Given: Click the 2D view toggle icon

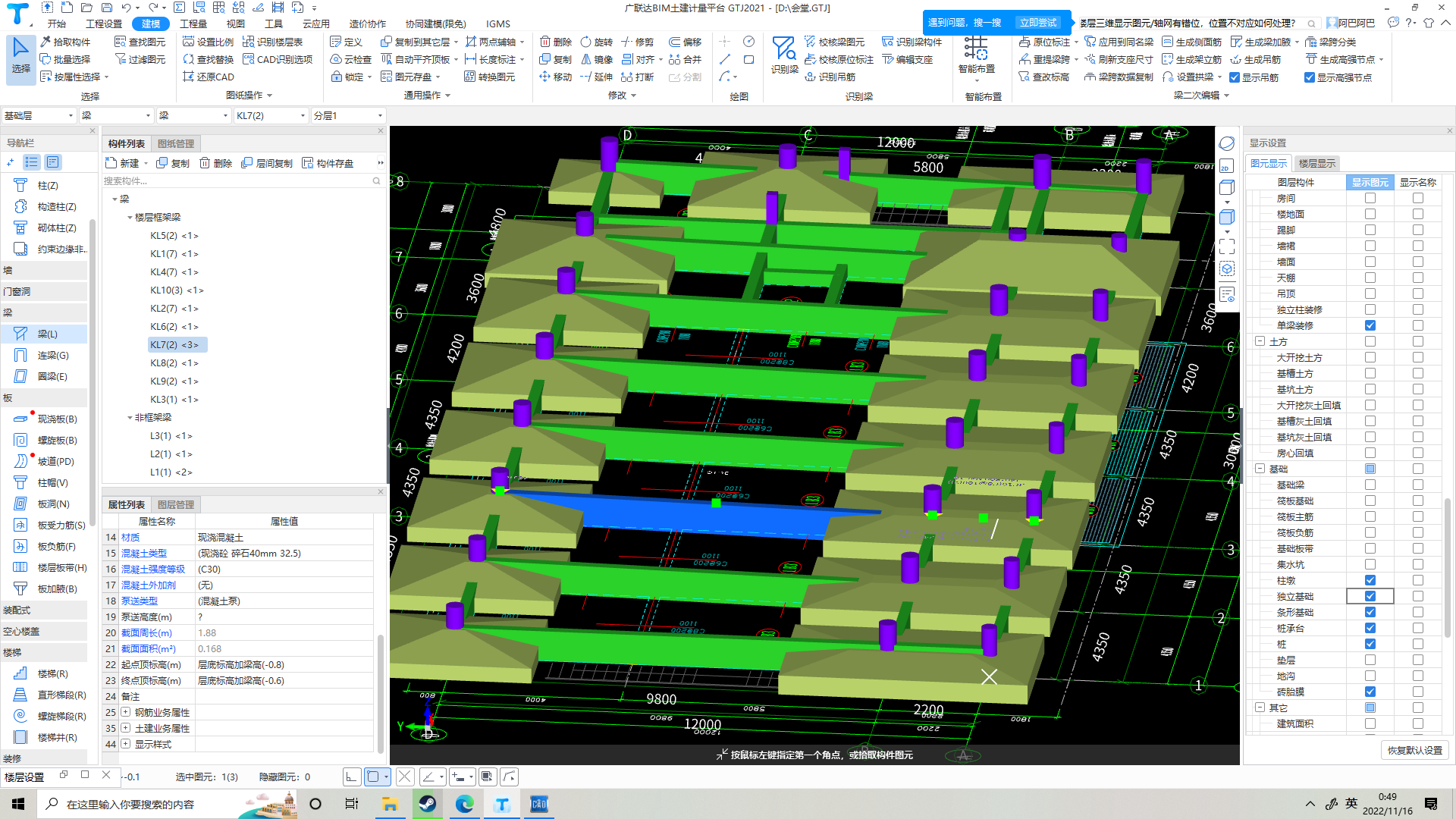Looking at the screenshot, I should click(1226, 166).
